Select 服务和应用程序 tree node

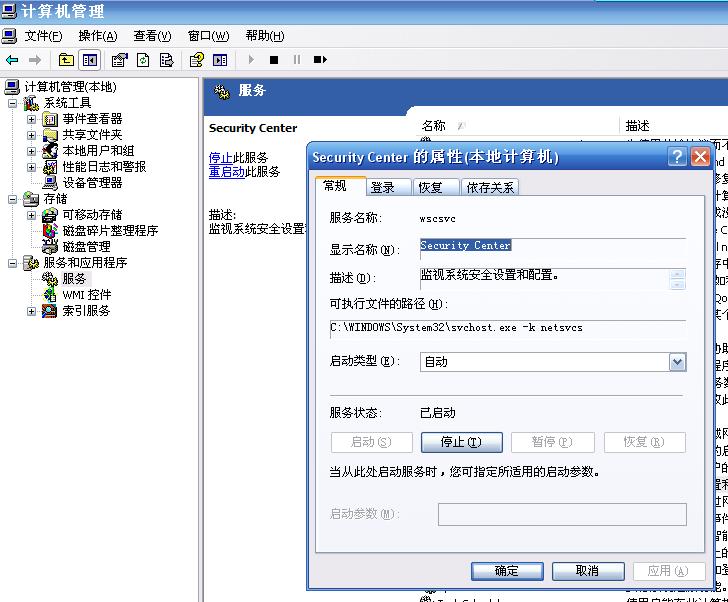[x=85, y=263]
